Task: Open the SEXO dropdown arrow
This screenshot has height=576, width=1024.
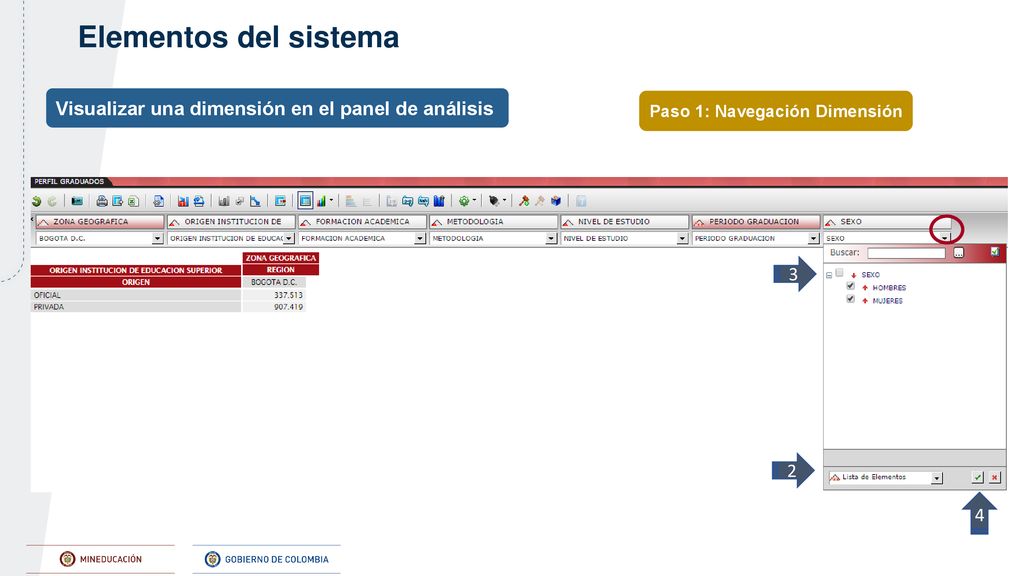Action: coord(945,239)
